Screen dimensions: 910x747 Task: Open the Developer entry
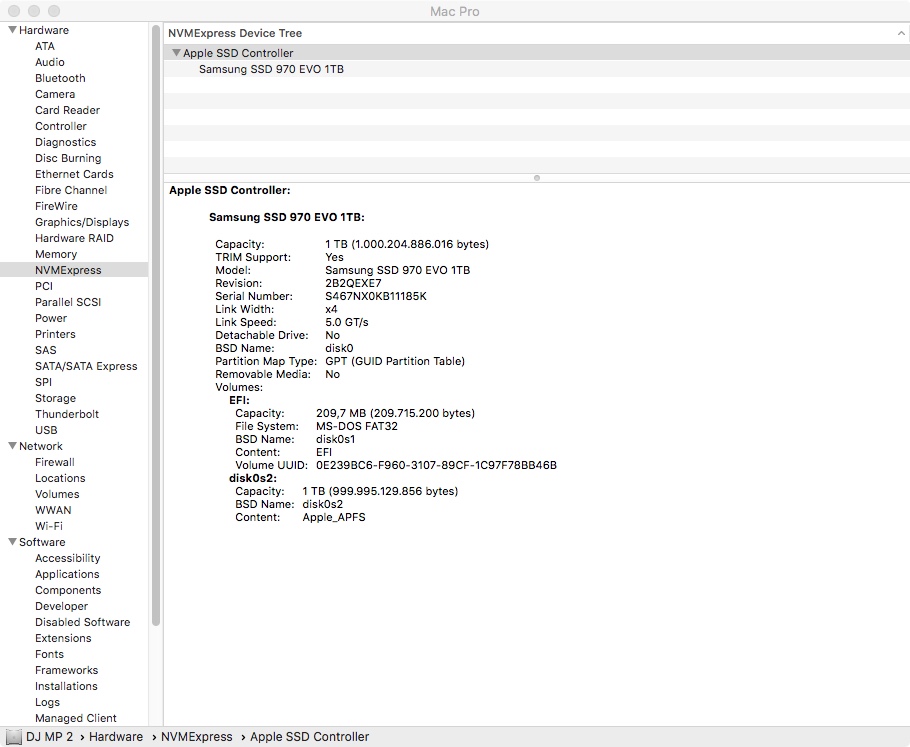click(x=61, y=606)
